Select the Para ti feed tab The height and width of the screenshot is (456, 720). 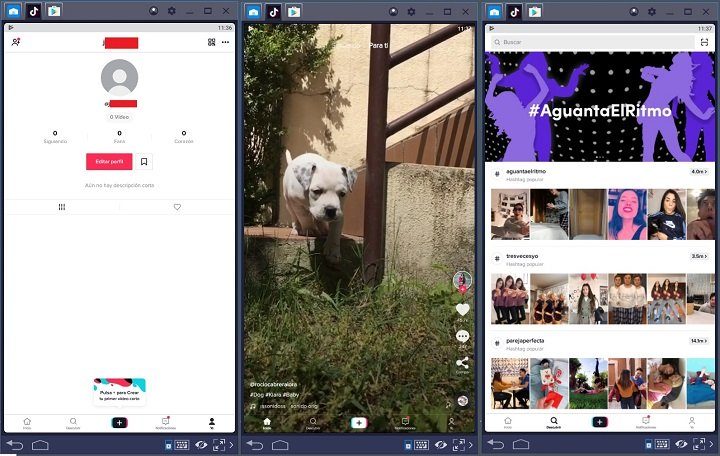tap(378, 45)
